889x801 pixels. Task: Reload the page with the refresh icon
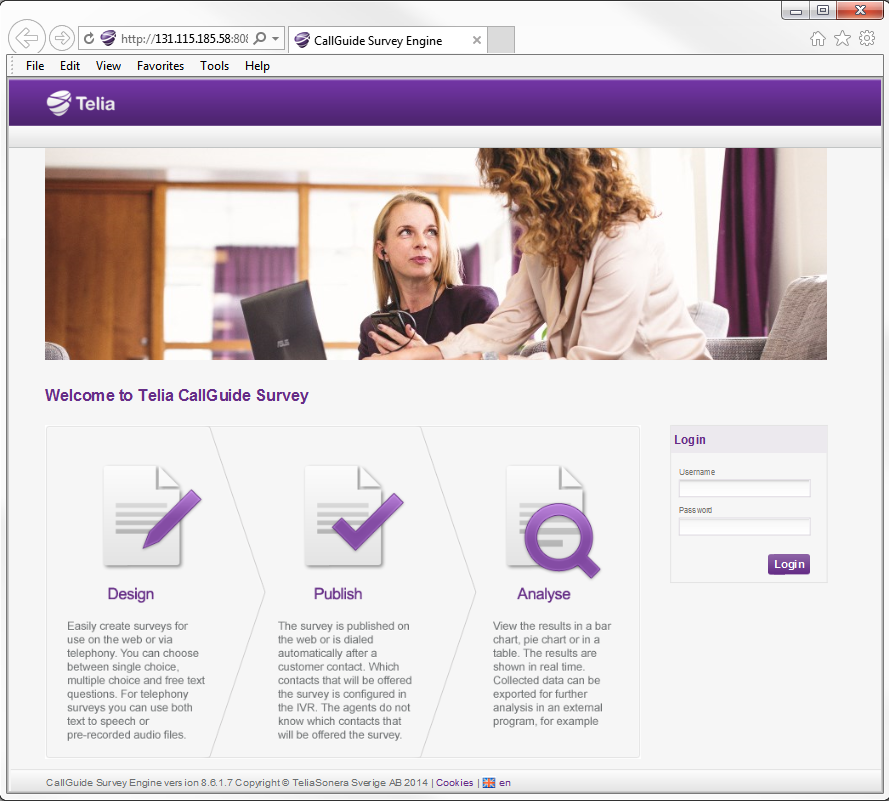pos(89,39)
